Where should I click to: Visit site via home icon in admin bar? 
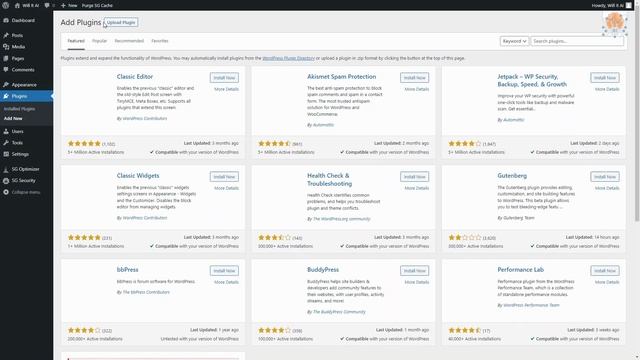[27, 5]
